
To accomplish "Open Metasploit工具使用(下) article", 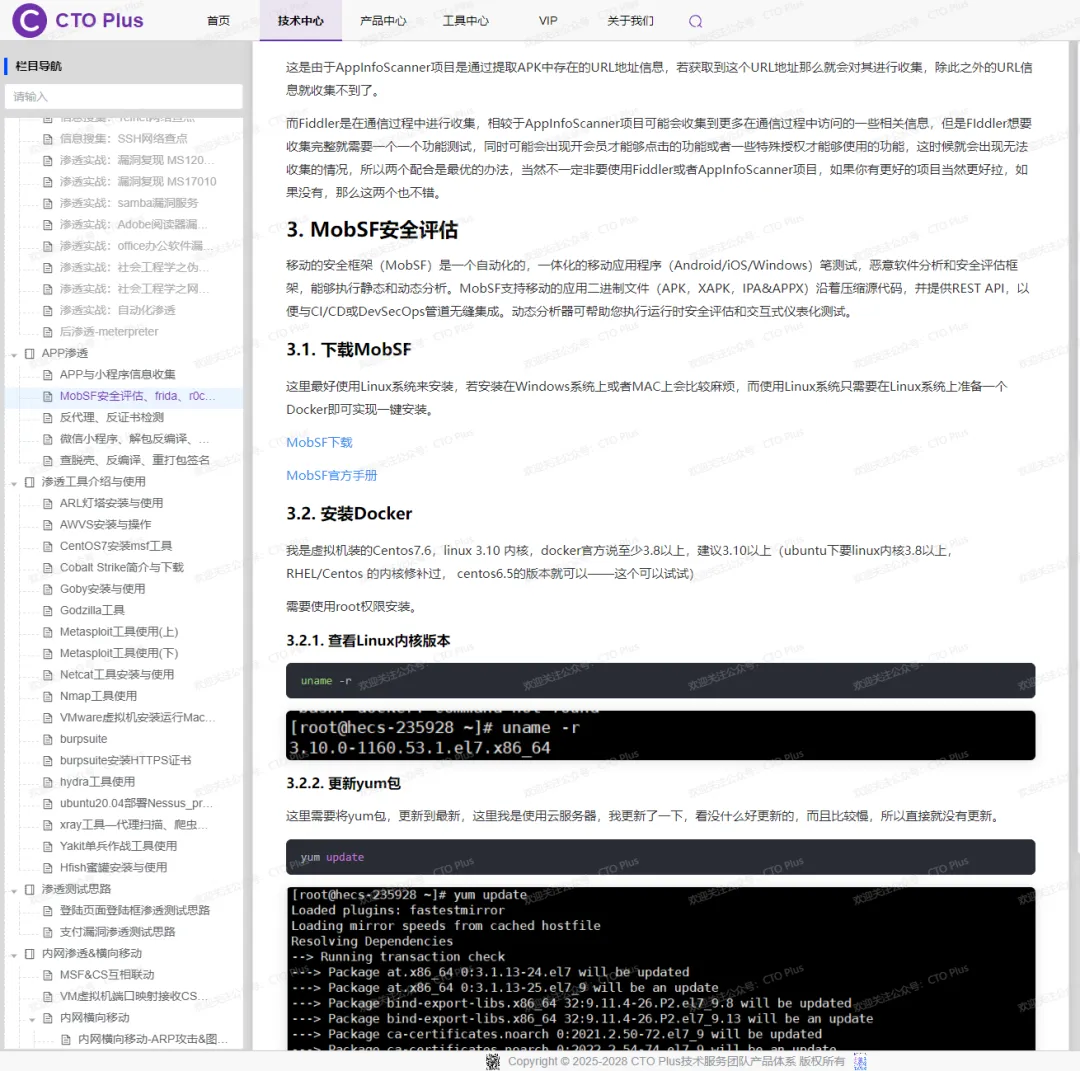I will [118, 653].
